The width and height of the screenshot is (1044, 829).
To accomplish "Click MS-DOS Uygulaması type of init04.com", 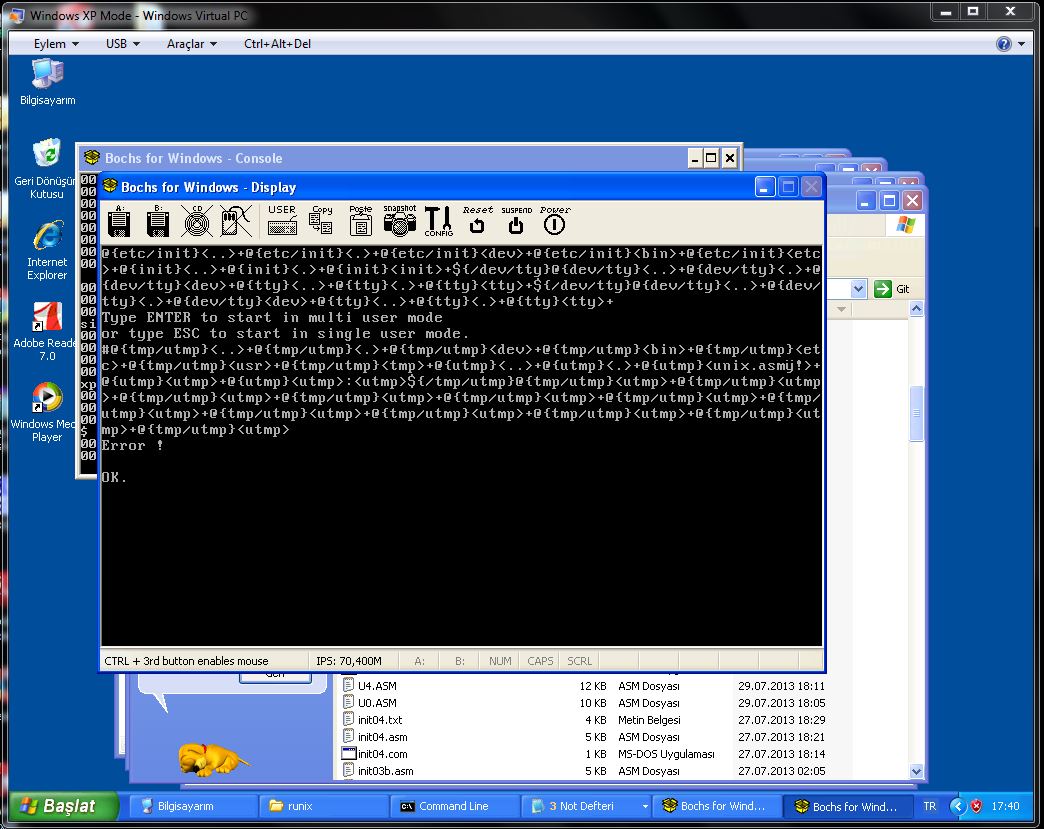I will [x=666, y=754].
